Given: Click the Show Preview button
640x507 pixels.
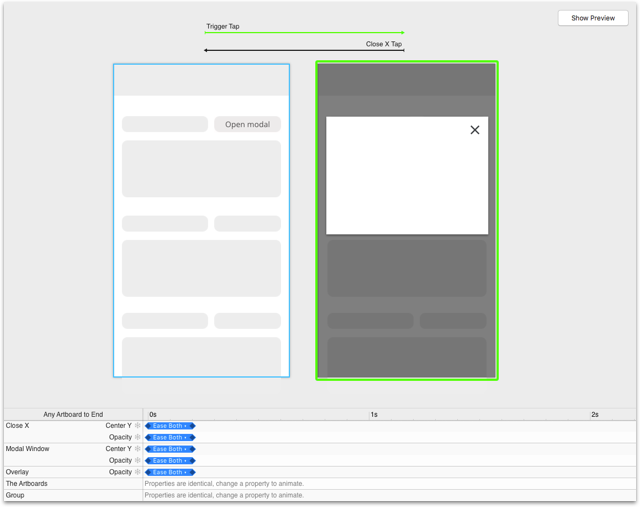Looking at the screenshot, I should (x=593, y=18).
